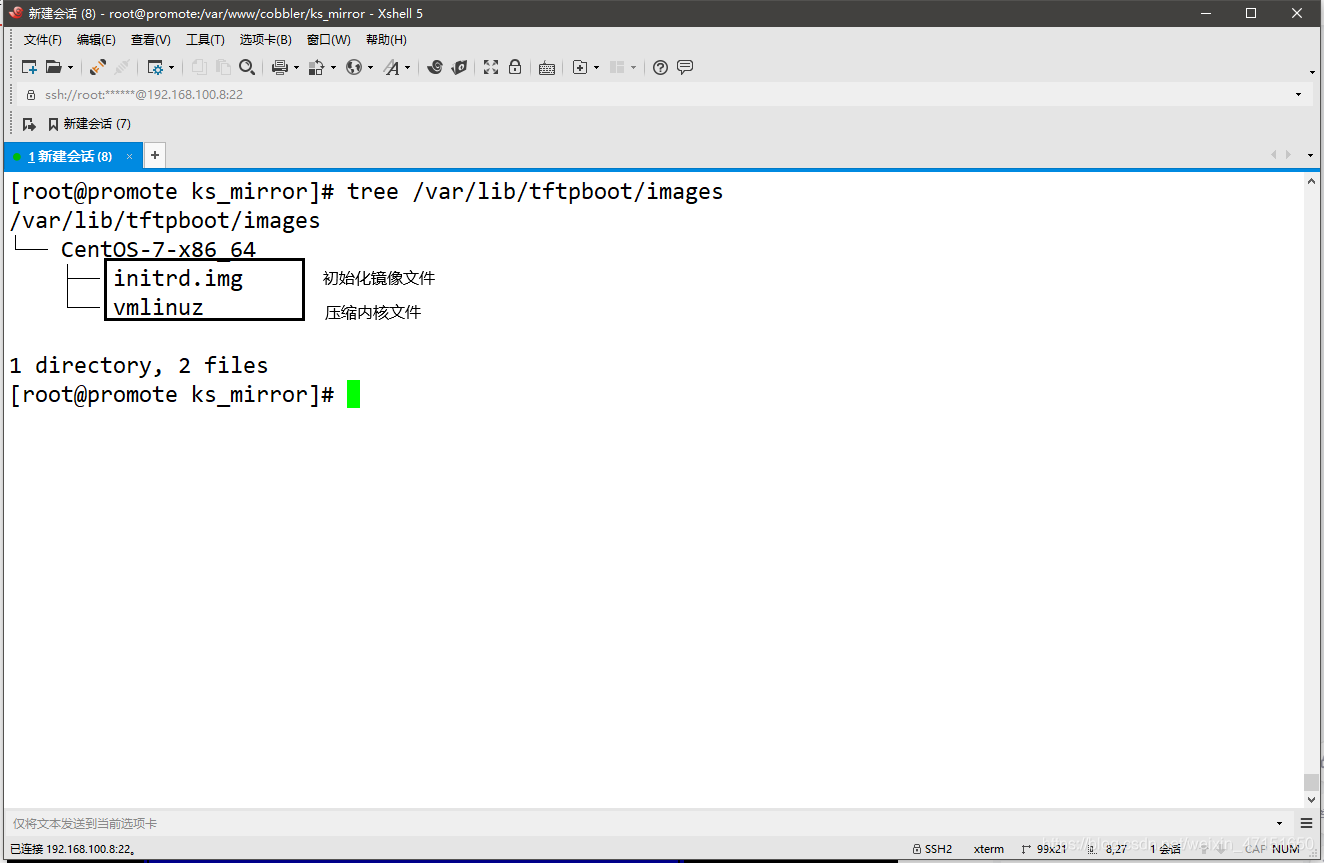This screenshot has width=1324, height=863.
Task: Add a new tab with plus button
Action: [x=155, y=155]
